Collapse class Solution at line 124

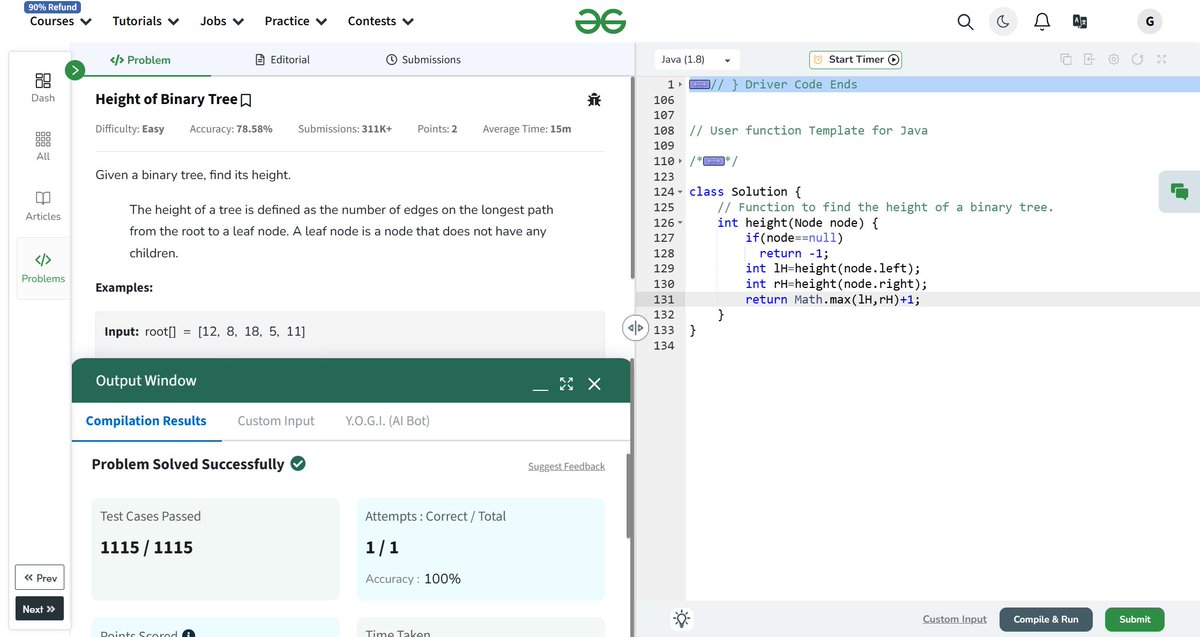coord(681,192)
